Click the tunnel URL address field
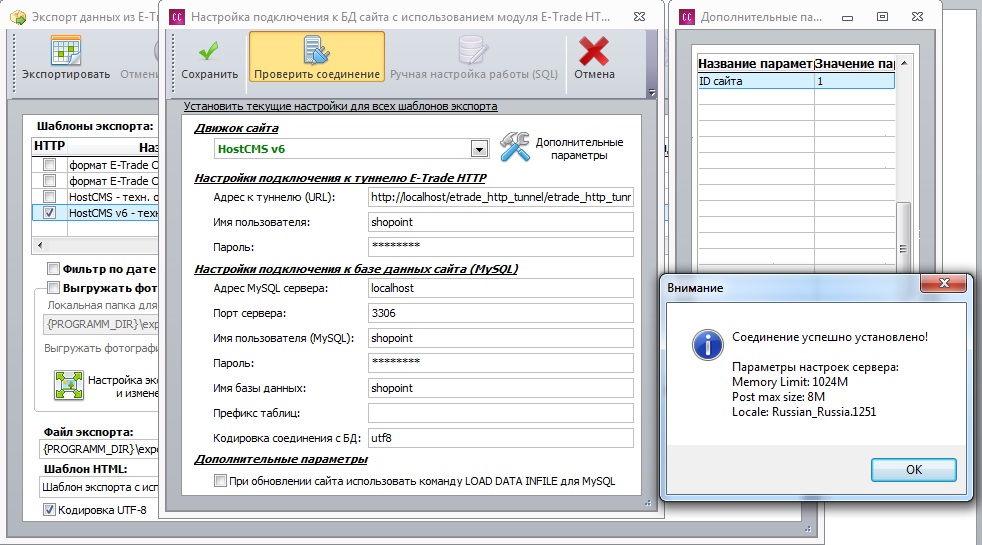 [x=501, y=197]
